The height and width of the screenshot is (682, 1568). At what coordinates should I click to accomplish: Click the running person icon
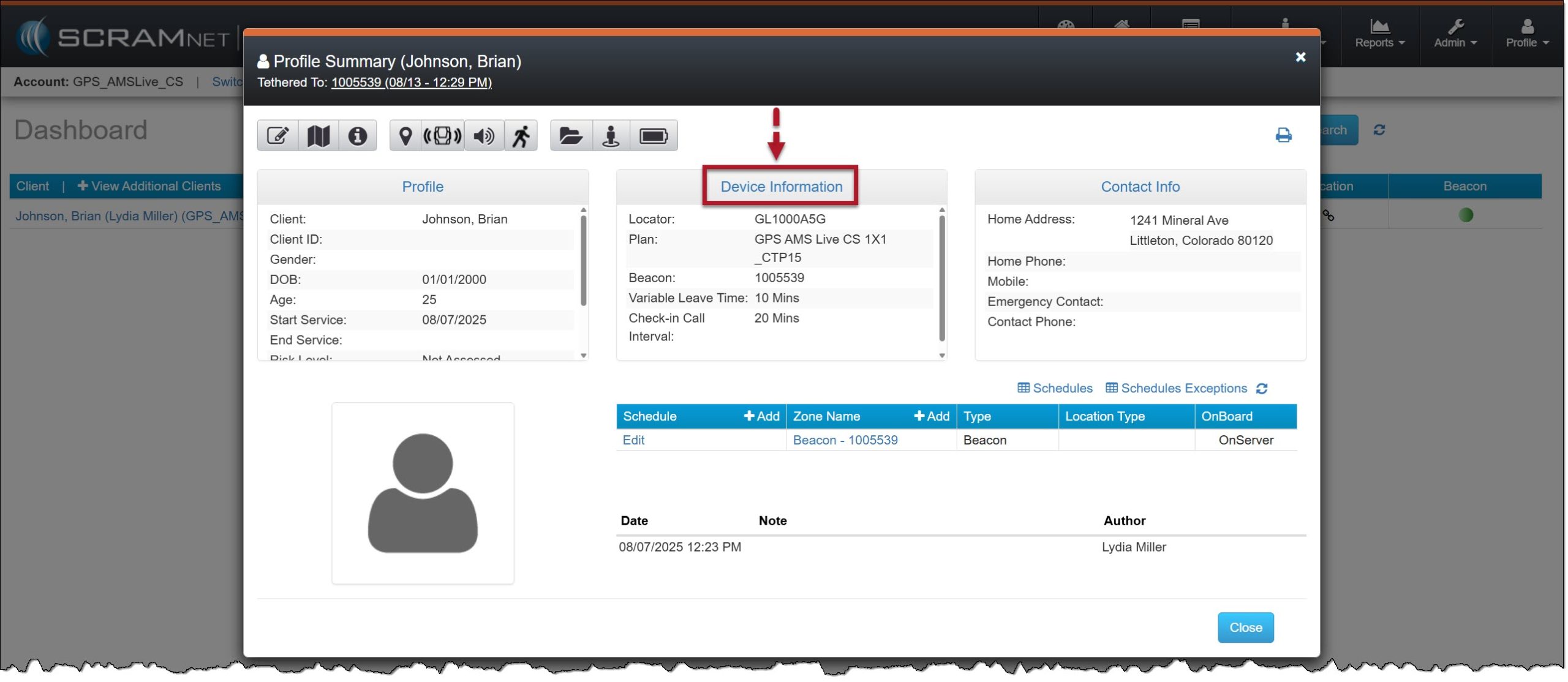click(x=521, y=135)
